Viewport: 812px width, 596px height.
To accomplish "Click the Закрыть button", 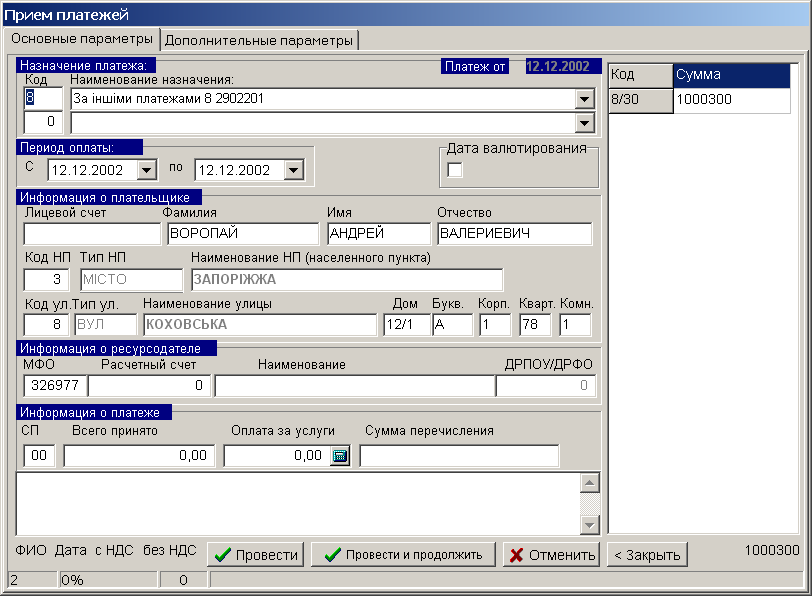I will click(647, 555).
